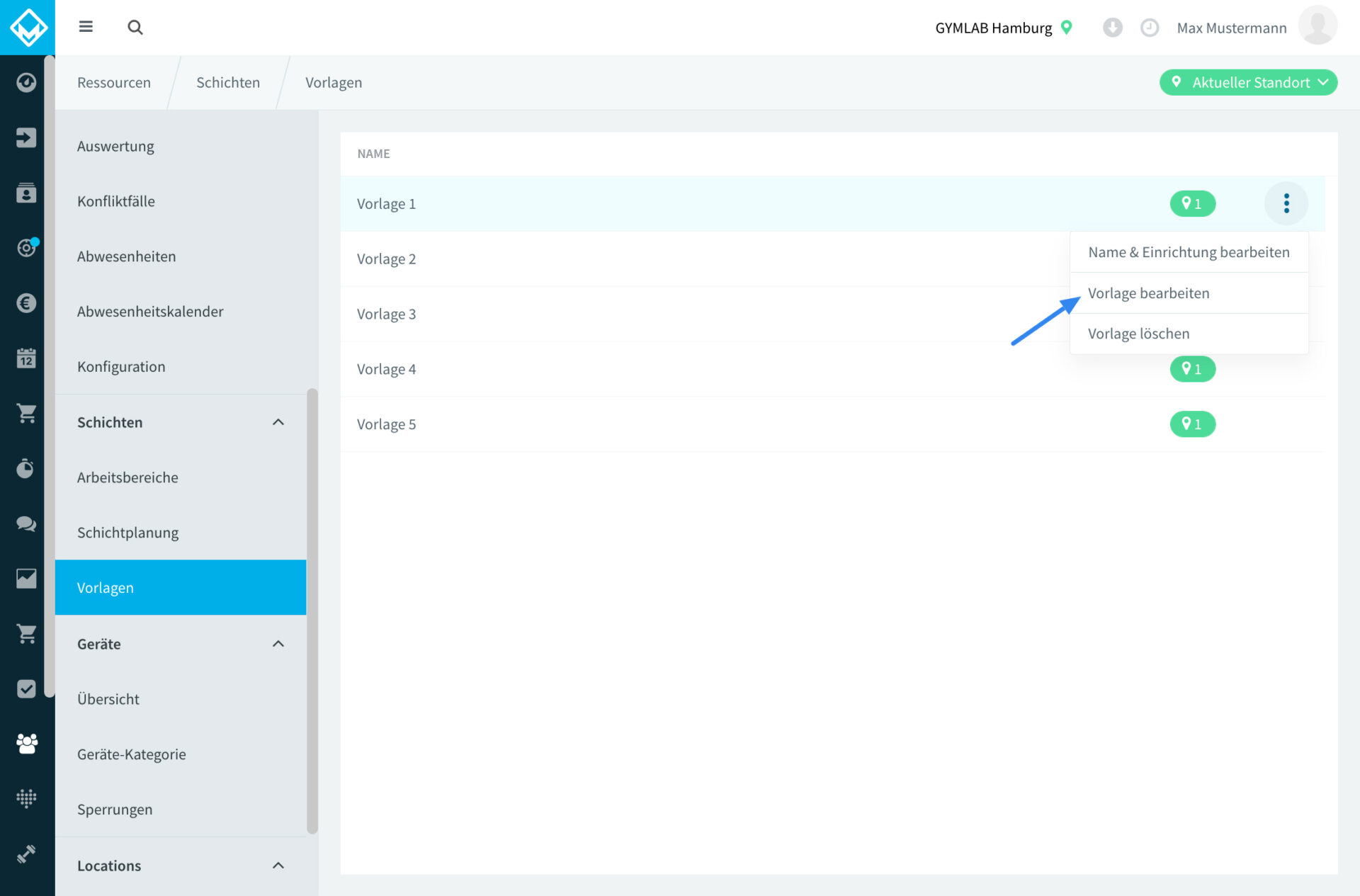Open the euro finance sidebar icon

(26, 303)
